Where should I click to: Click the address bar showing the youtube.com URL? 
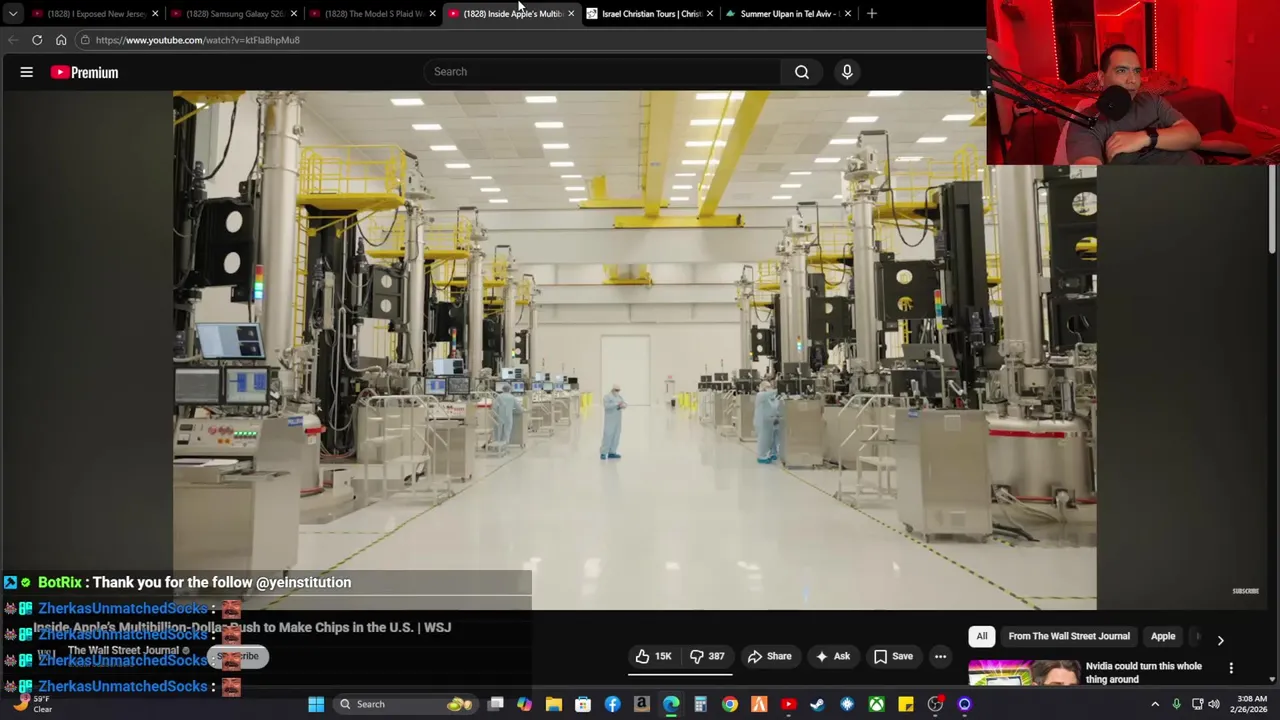click(x=530, y=40)
